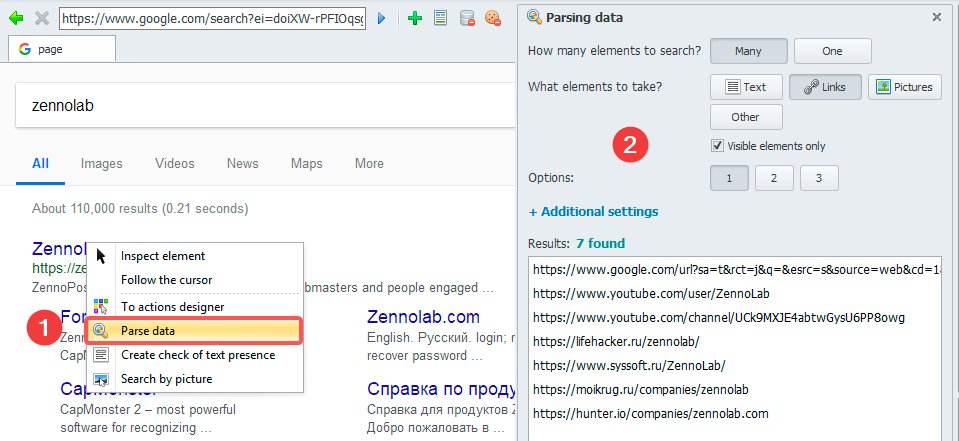Select Links as elements to take

tap(825, 87)
